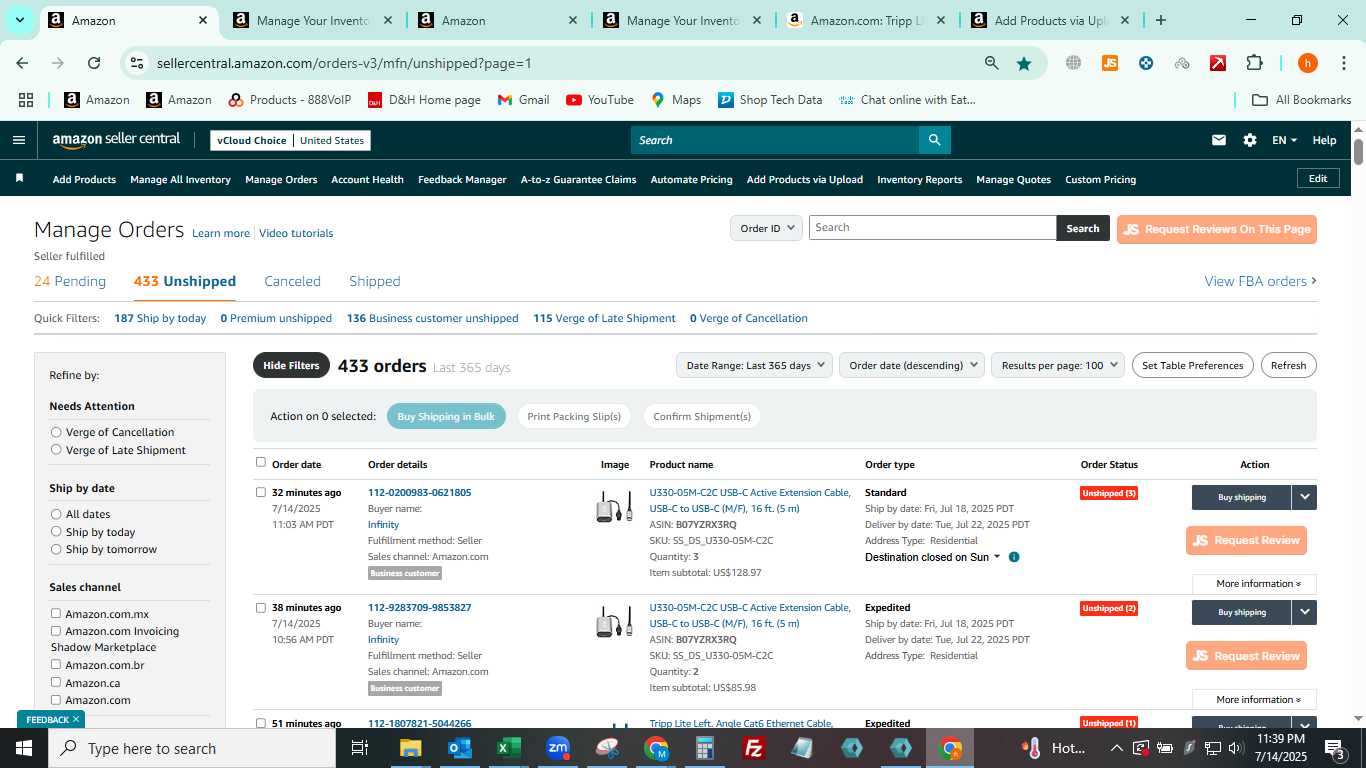1366x768 pixels.
Task: Open order 112-0200983-0621805 link
Action: [x=419, y=492]
